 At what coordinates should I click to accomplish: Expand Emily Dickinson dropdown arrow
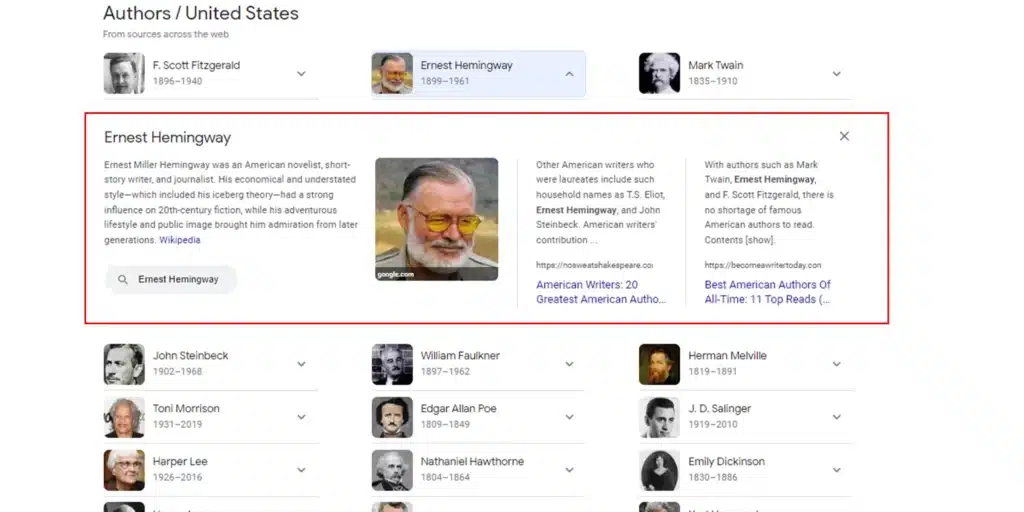[837, 470]
